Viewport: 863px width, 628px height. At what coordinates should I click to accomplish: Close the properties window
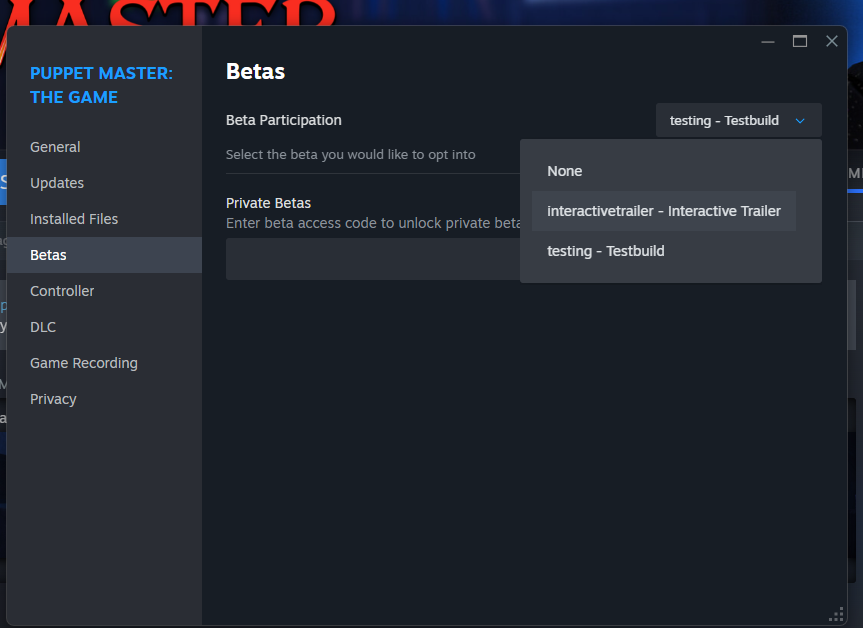click(x=832, y=41)
